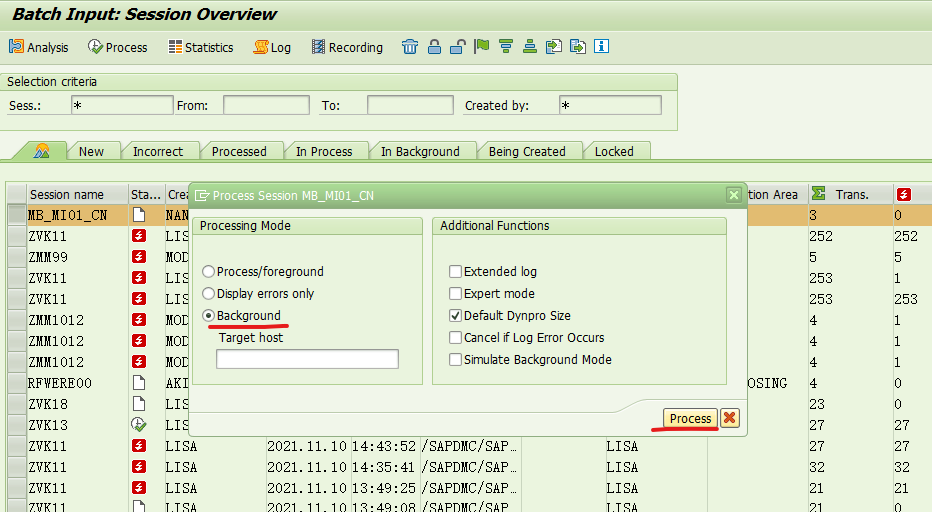Click the blue information icon in the toolbar
This screenshot has width=932, height=512.
click(x=602, y=46)
